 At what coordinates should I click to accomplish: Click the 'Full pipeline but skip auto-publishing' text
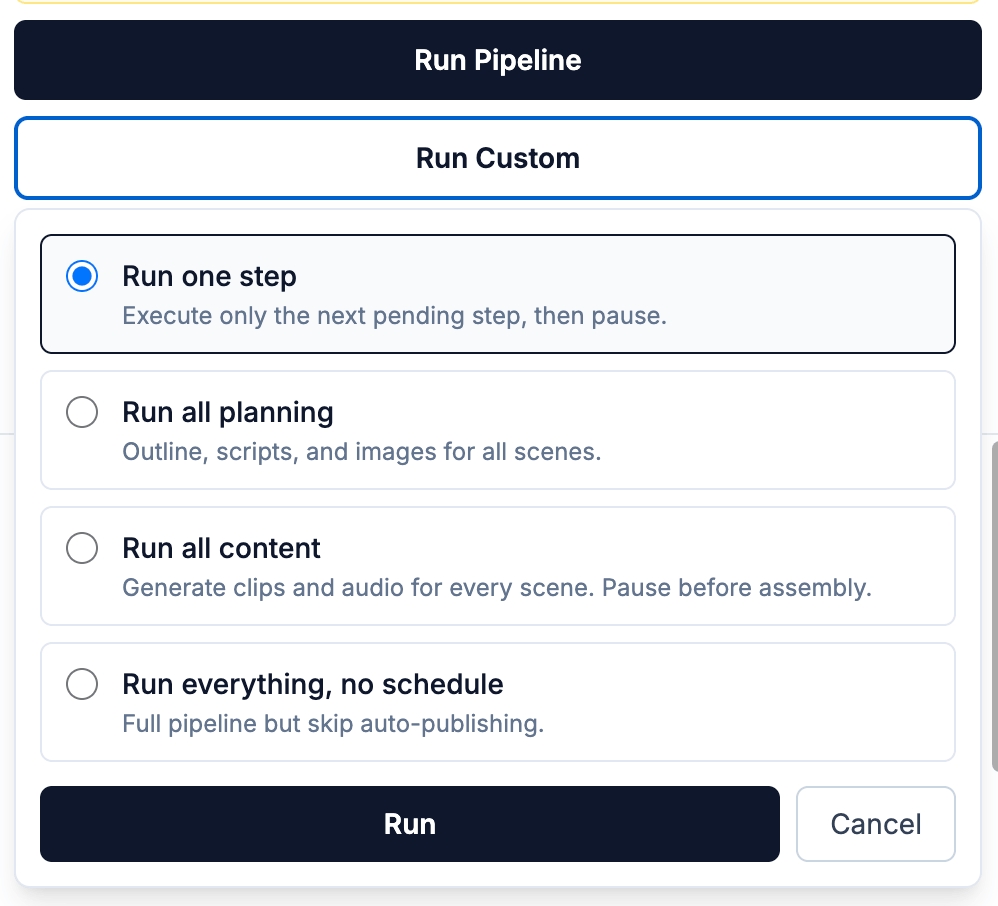pos(333,723)
